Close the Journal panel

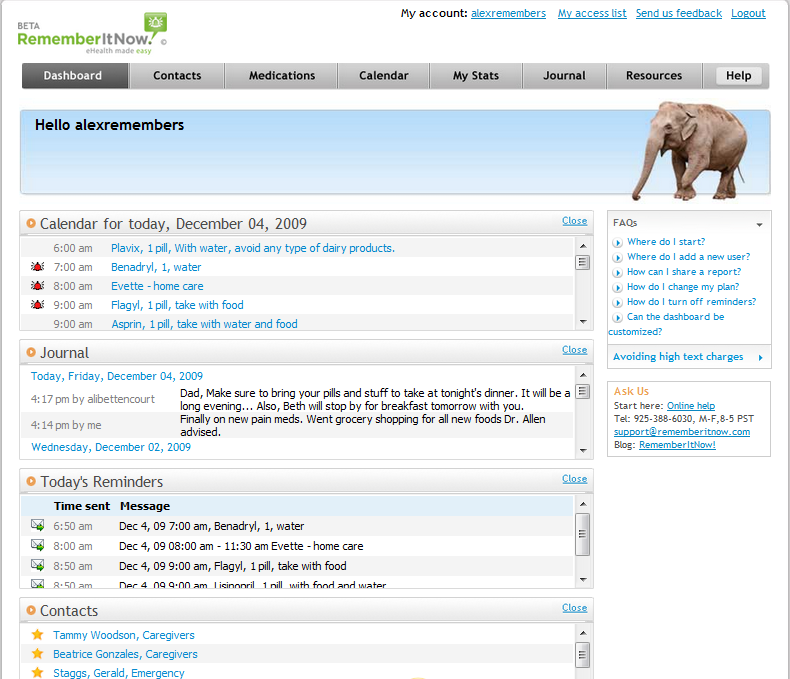[574, 350]
